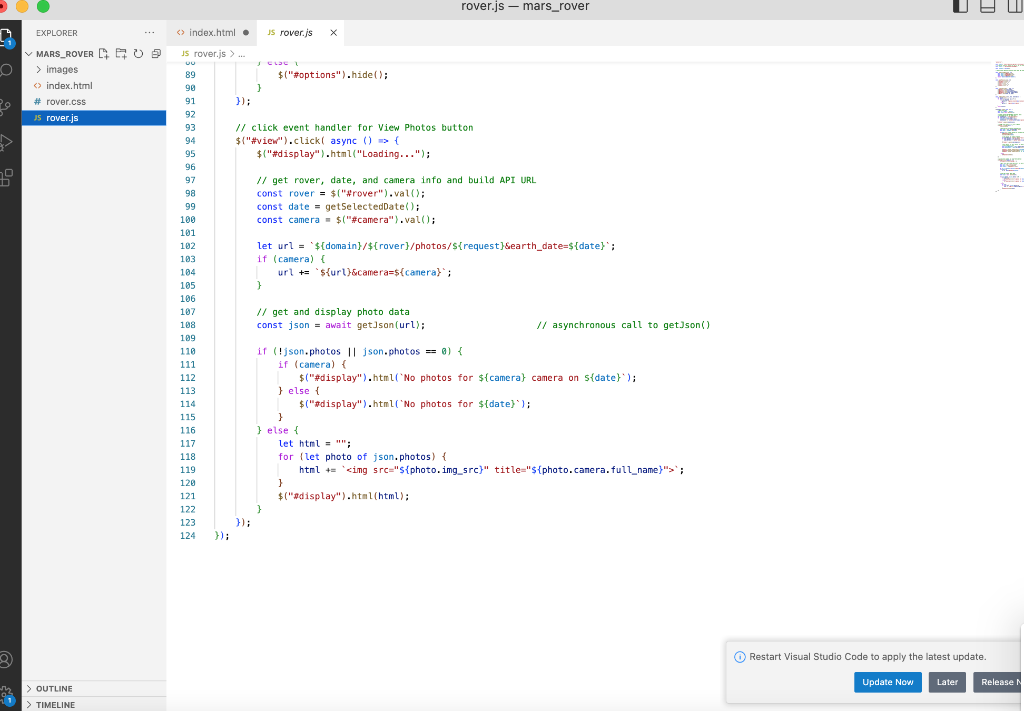Open rover.css from the file tree
This screenshot has width=1024, height=711.
click(66, 102)
